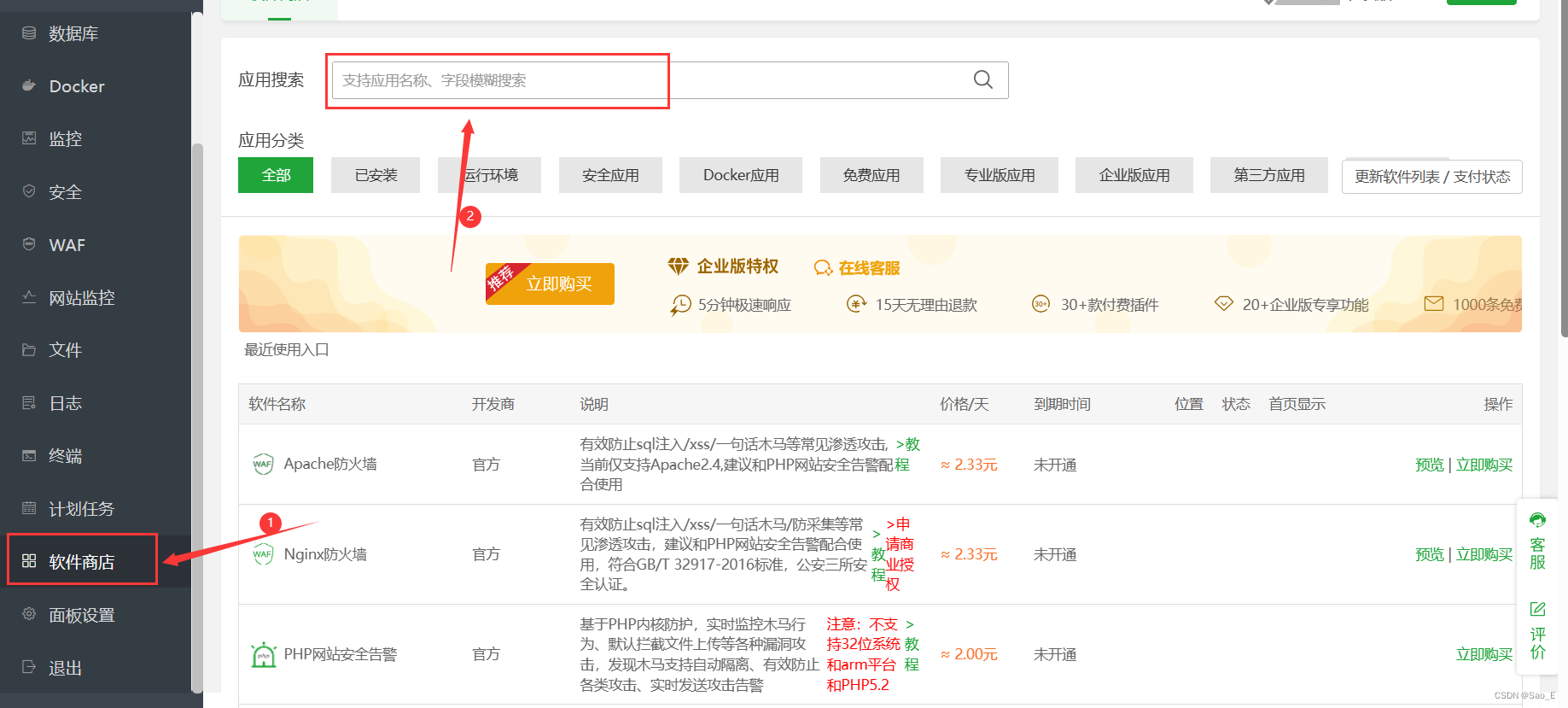Click the PHP网站安全告警 alarm icon
This screenshot has height=708, width=1568.
coord(264,654)
